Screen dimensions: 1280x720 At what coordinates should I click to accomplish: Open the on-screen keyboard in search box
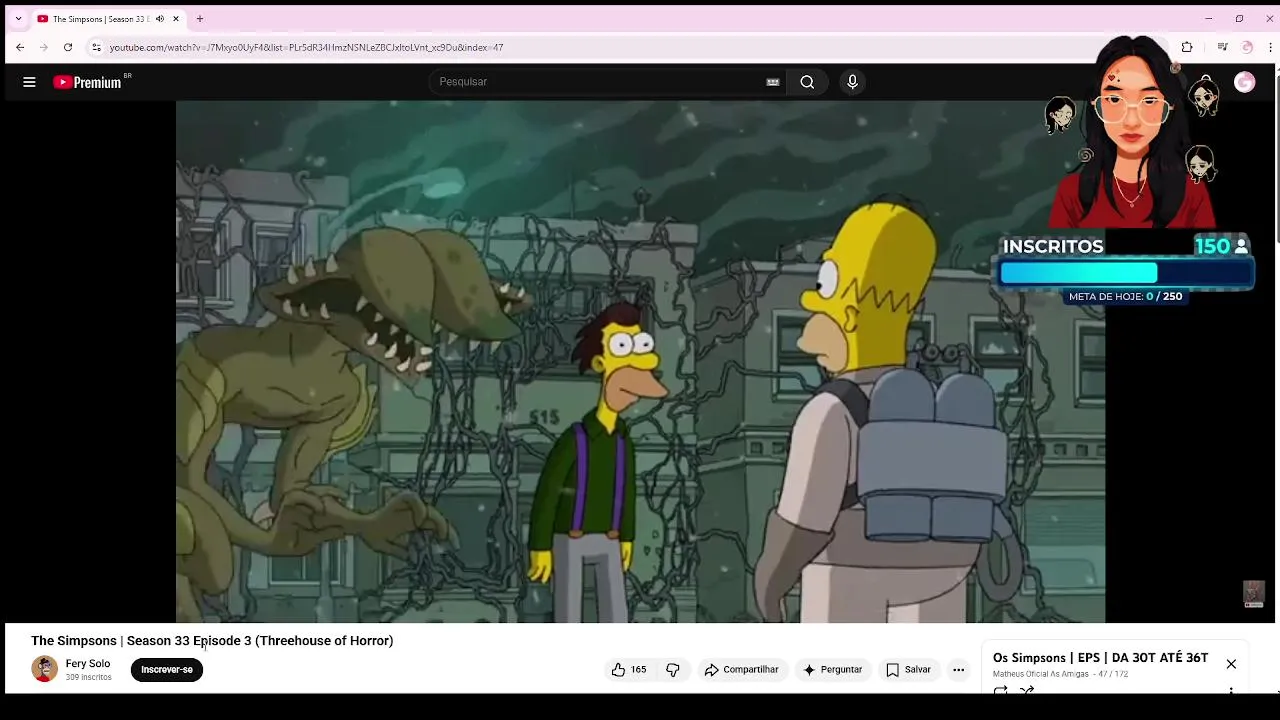[773, 82]
